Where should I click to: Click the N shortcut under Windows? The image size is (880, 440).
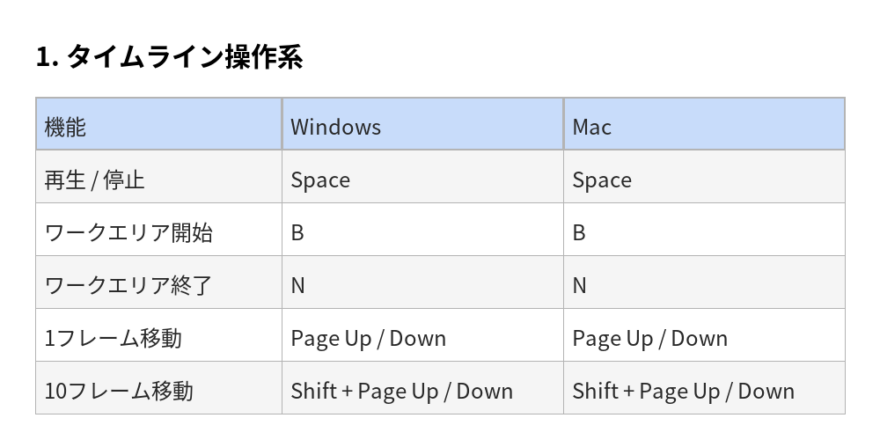(297, 286)
